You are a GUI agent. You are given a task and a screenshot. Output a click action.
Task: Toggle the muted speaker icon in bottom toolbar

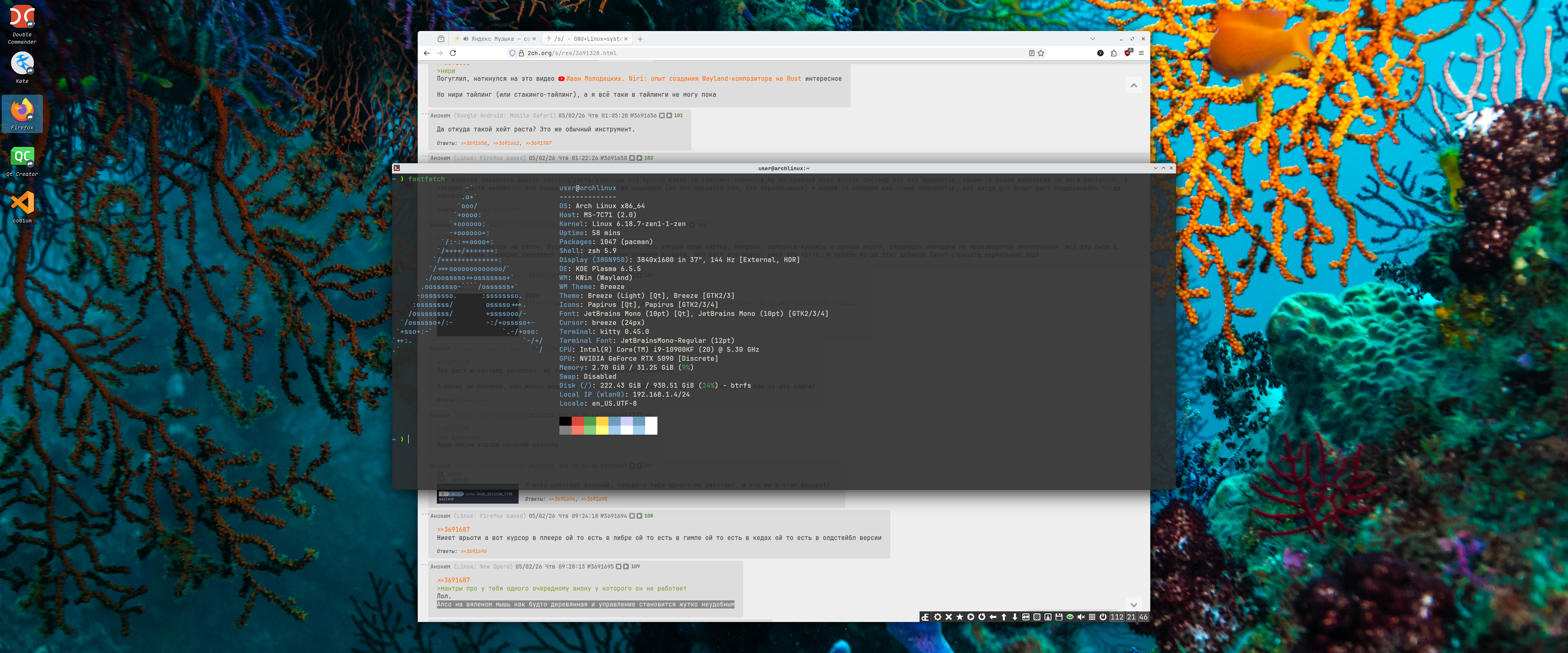click(1080, 617)
